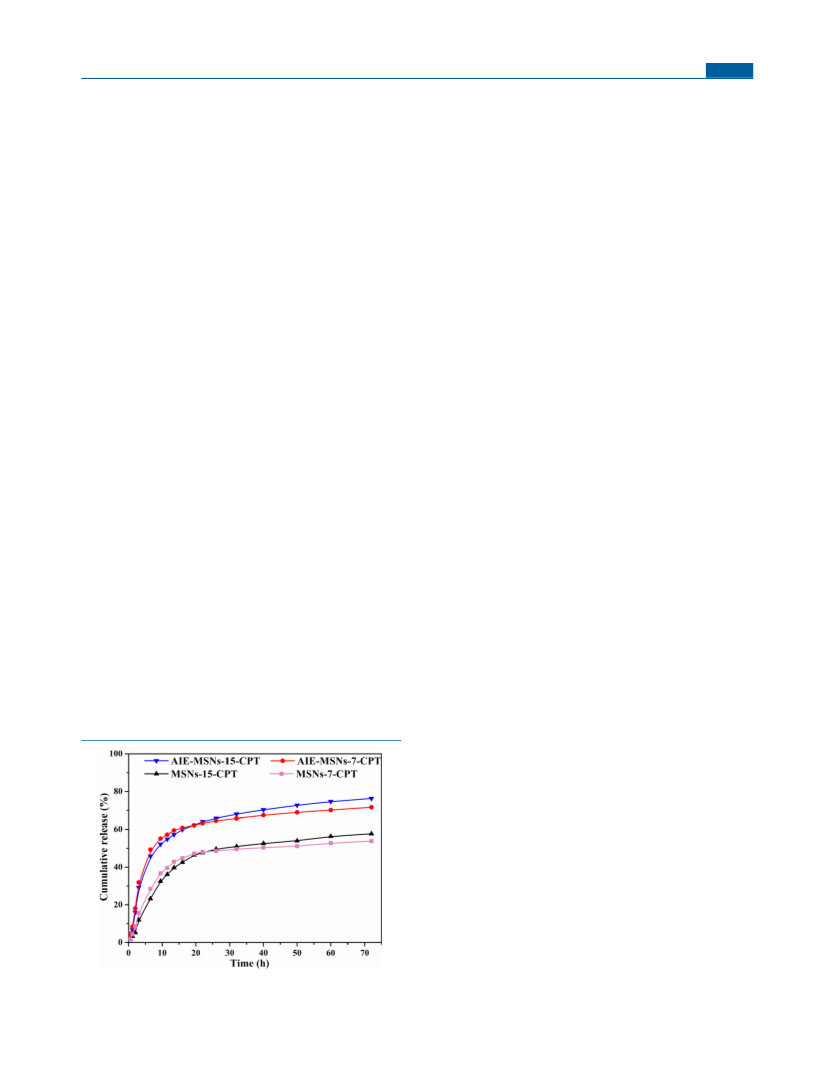The height and width of the screenshot is (1091, 833).
Task: Click the final blue data point at 72 h
Action: pyautogui.click(x=371, y=799)
